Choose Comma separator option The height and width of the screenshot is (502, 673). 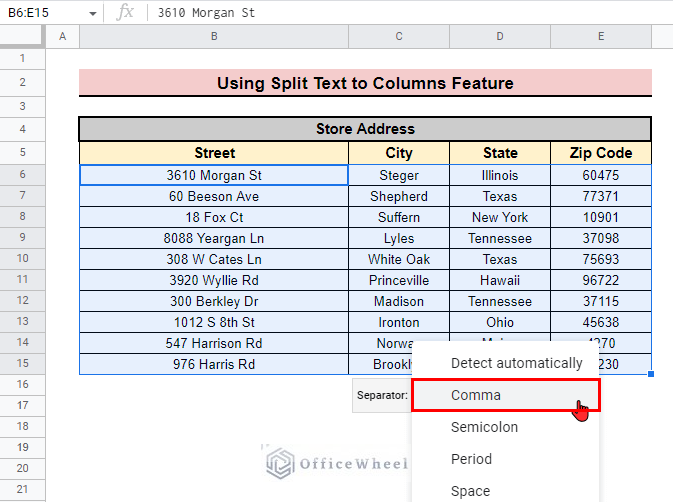click(506, 395)
